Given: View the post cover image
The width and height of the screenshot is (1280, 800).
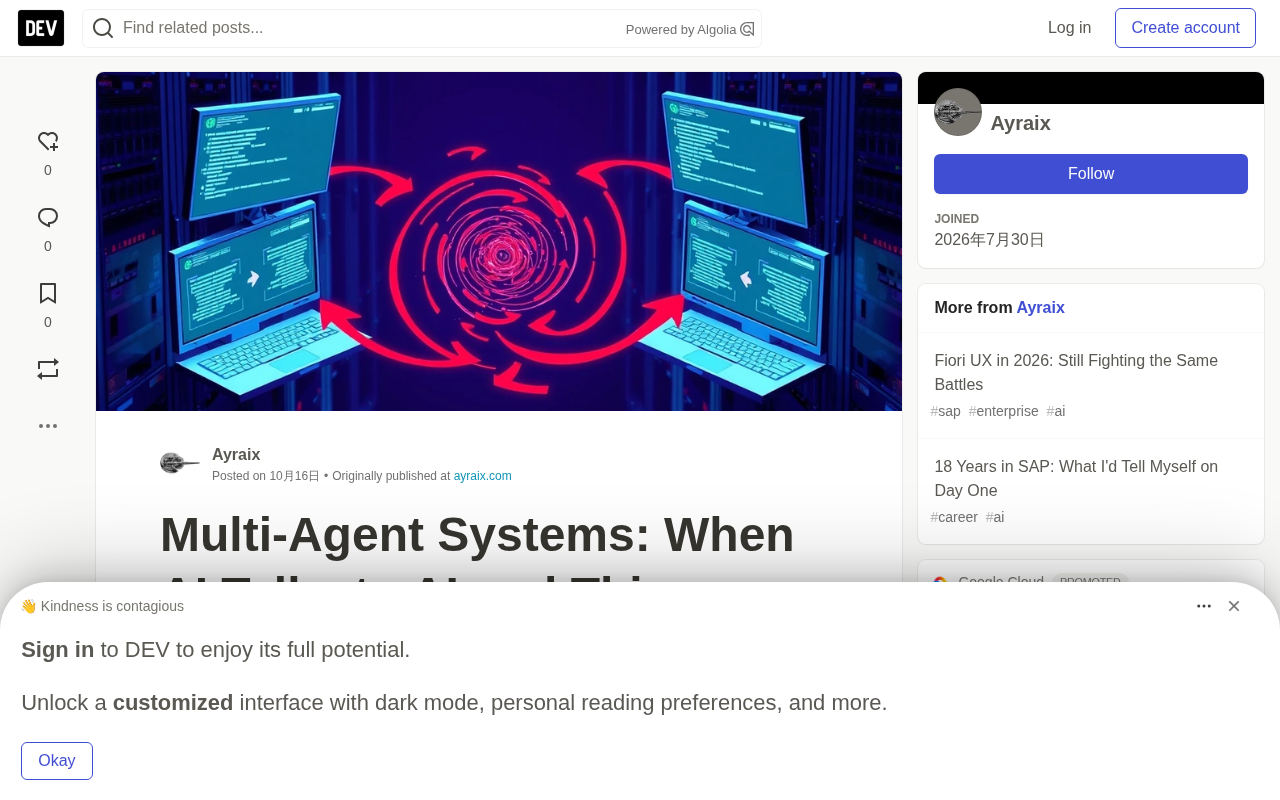Looking at the screenshot, I should click(499, 241).
